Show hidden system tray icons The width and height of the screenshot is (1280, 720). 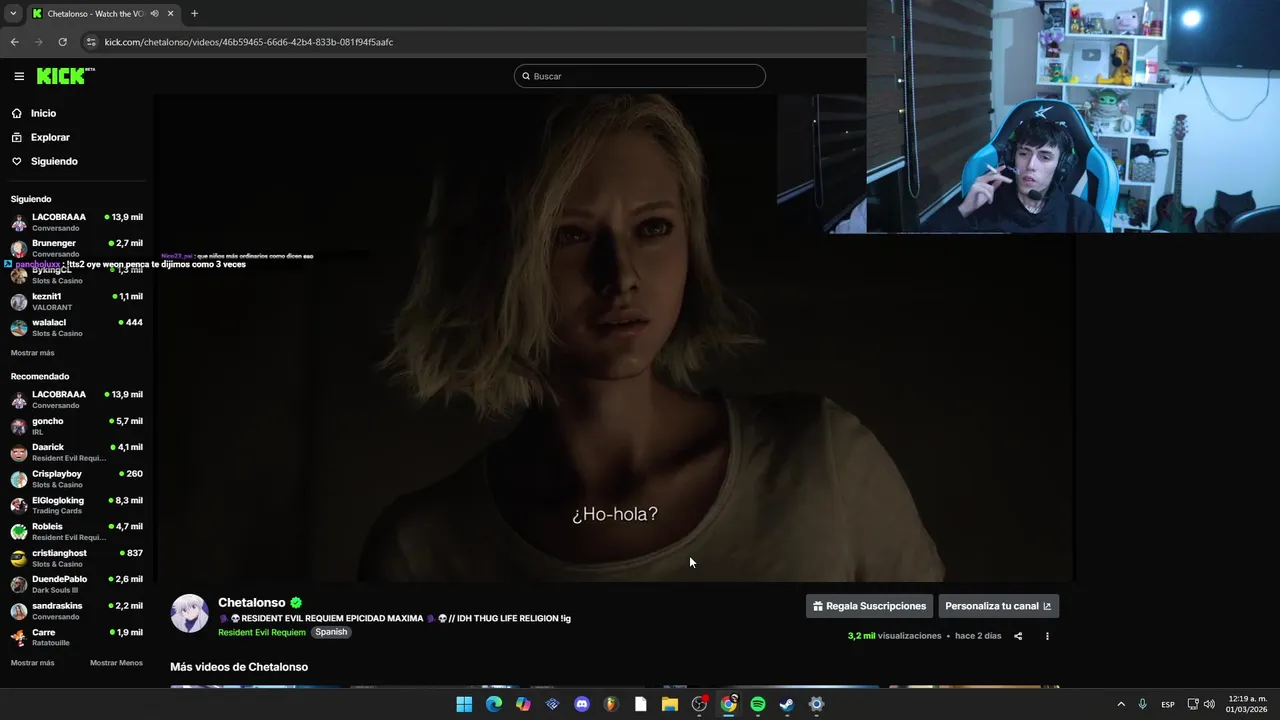point(1121,704)
